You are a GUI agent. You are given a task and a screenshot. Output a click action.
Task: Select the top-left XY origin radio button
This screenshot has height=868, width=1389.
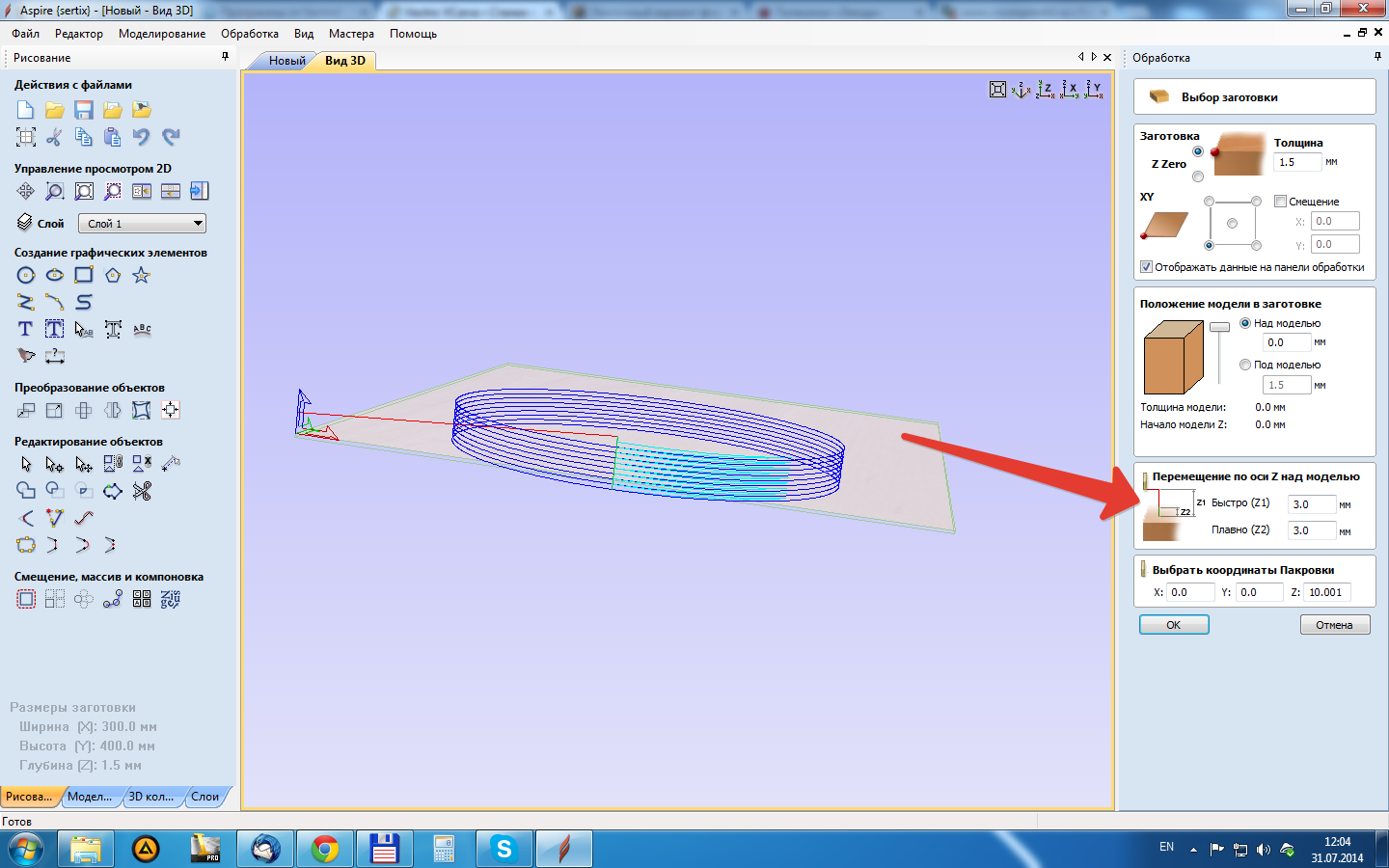1209,201
